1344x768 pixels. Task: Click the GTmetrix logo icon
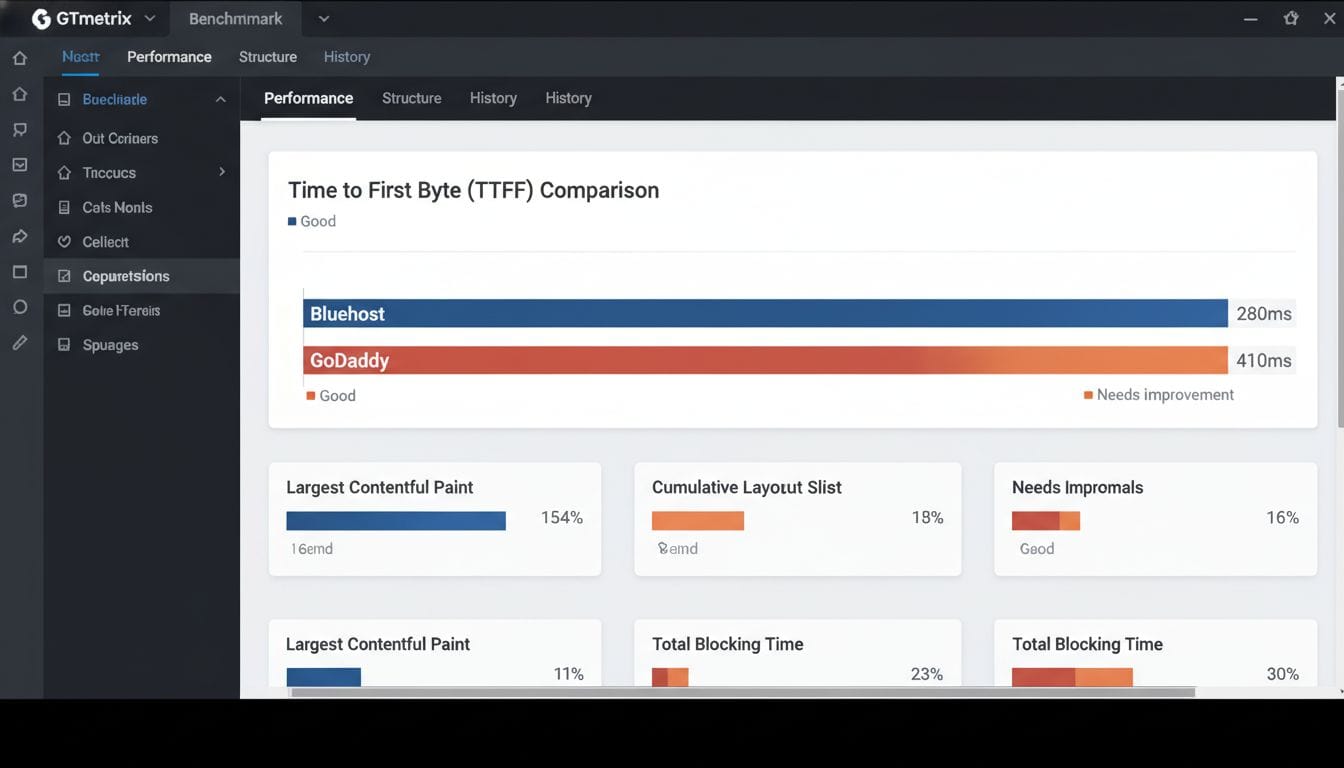pos(41,19)
